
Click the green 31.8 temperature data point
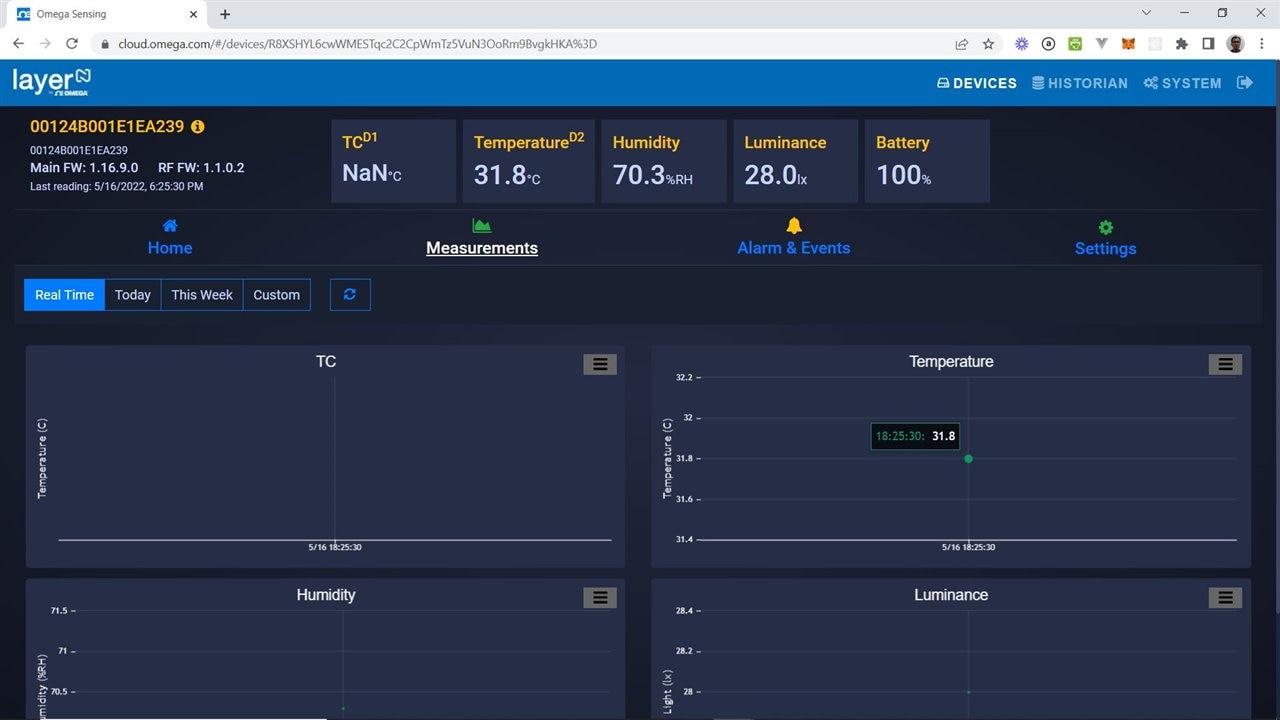pyautogui.click(x=968, y=459)
